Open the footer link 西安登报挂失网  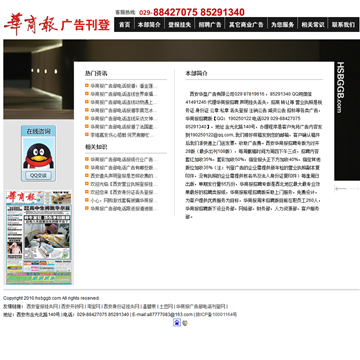pos(42,306)
